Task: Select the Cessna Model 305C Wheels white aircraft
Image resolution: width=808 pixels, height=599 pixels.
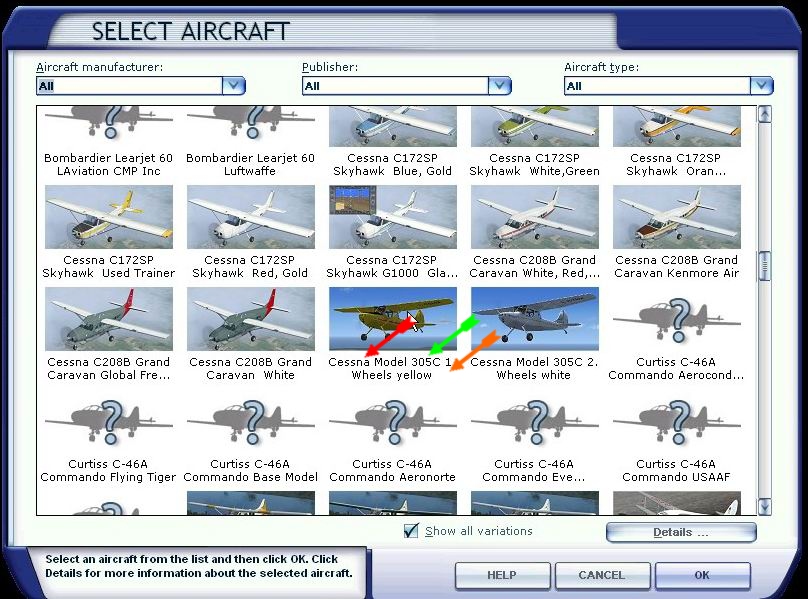Action: point(535,318)
